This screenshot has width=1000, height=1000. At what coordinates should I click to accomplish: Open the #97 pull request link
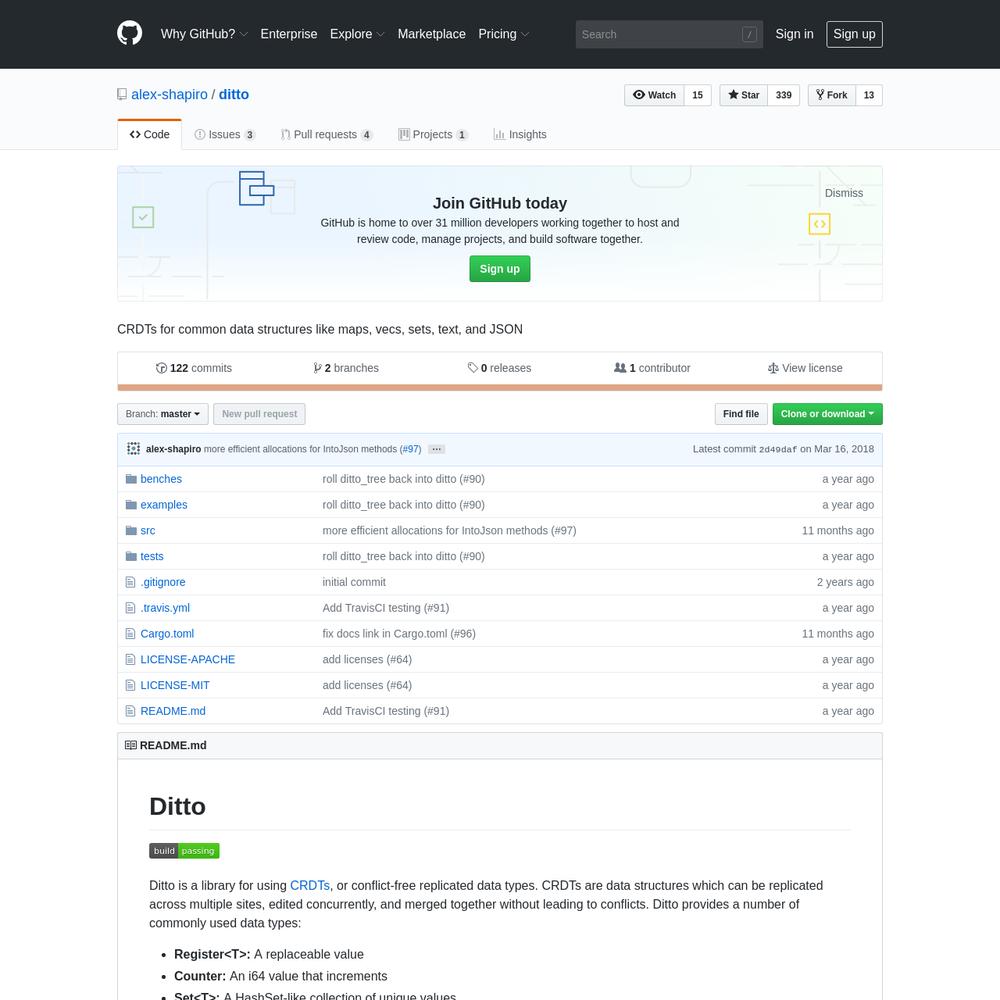pos(410,449)
